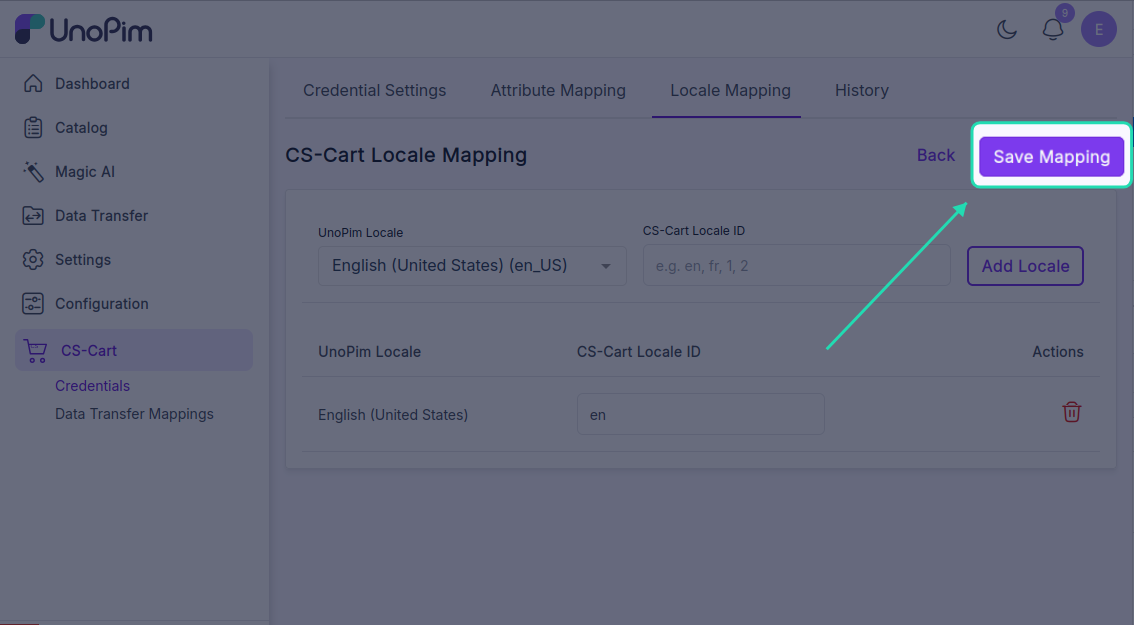
Task: Switch to History tab
Action: [x=862, y=90]
